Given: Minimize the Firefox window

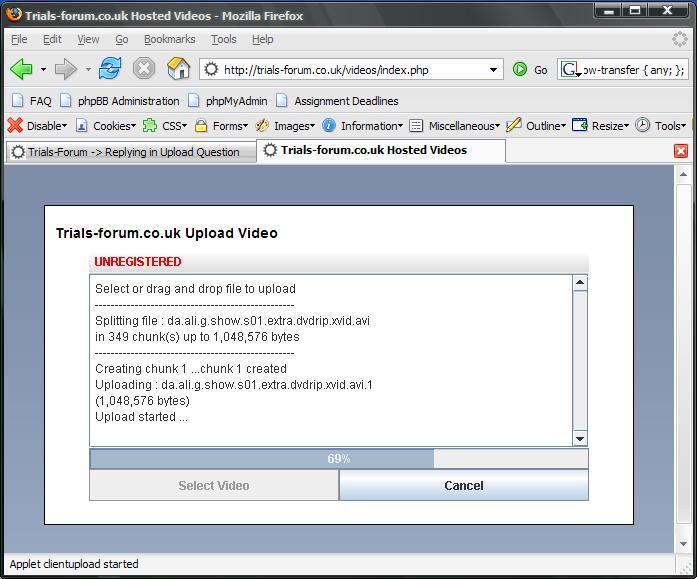Looking at the screenshot, I should (x=609, y=11).
